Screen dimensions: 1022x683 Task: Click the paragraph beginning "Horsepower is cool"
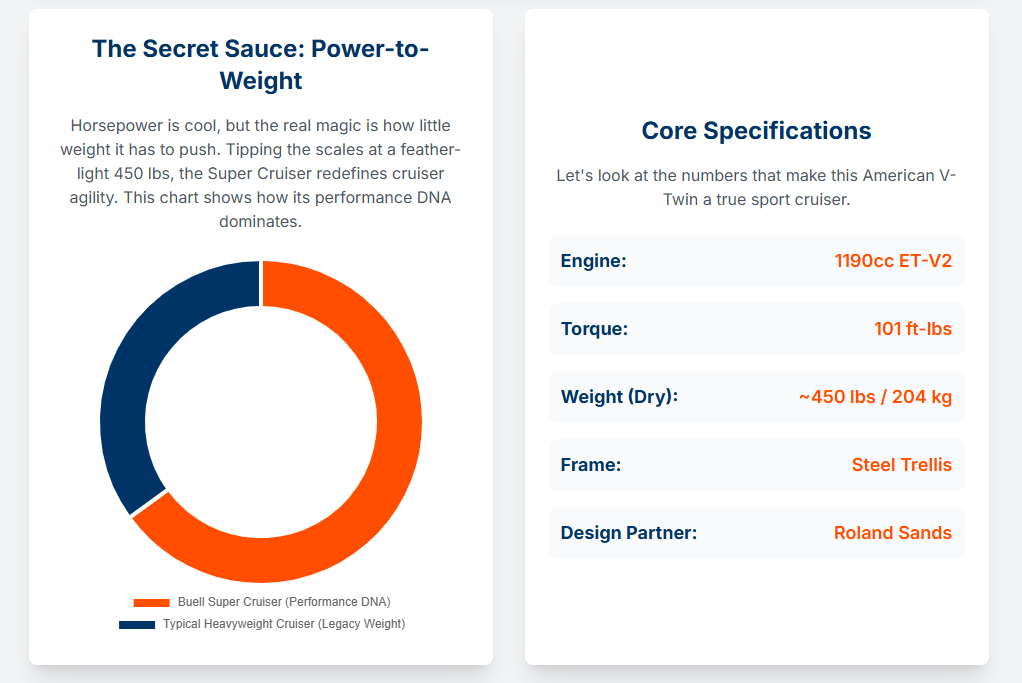[x=261, y=173]
